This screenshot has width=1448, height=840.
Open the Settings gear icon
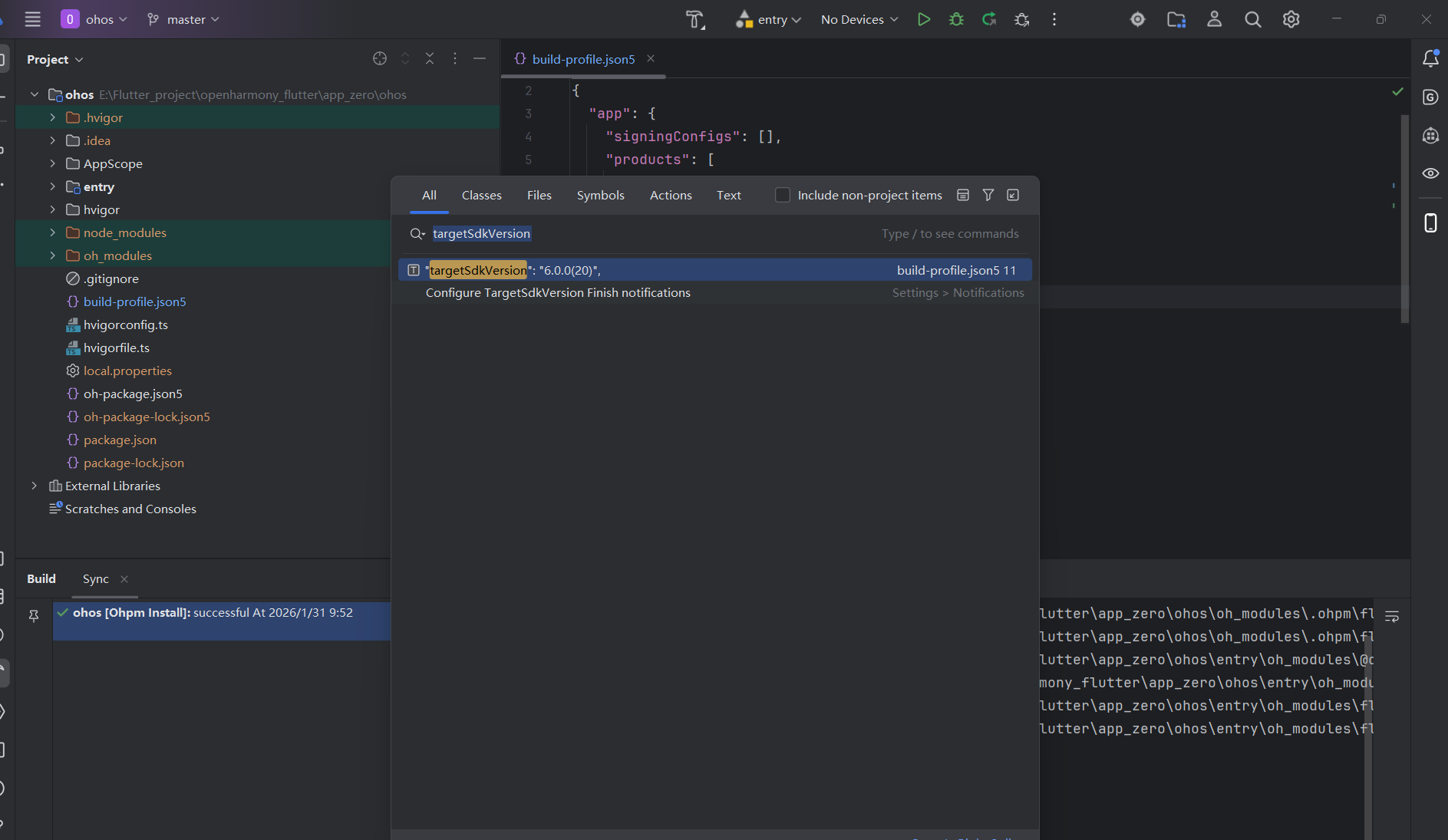(x=1291, y=19)
